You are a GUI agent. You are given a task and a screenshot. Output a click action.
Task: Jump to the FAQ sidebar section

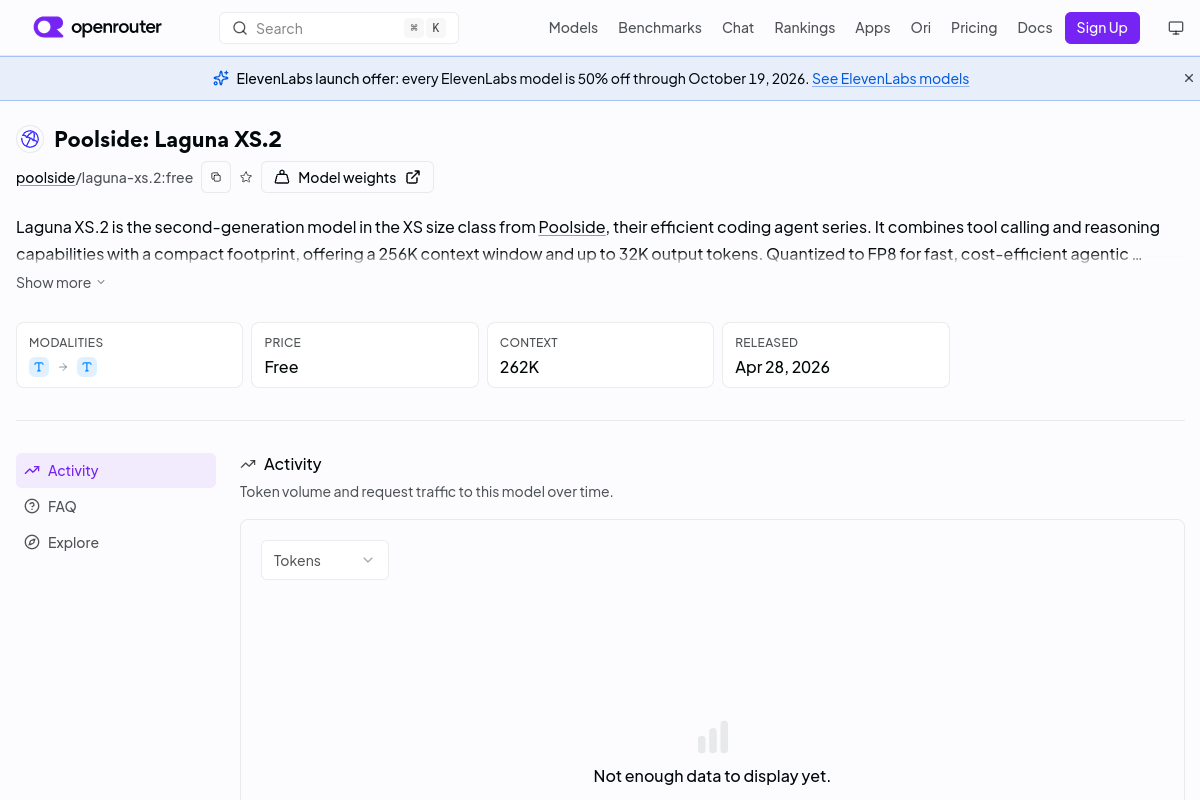click(116, 507)
